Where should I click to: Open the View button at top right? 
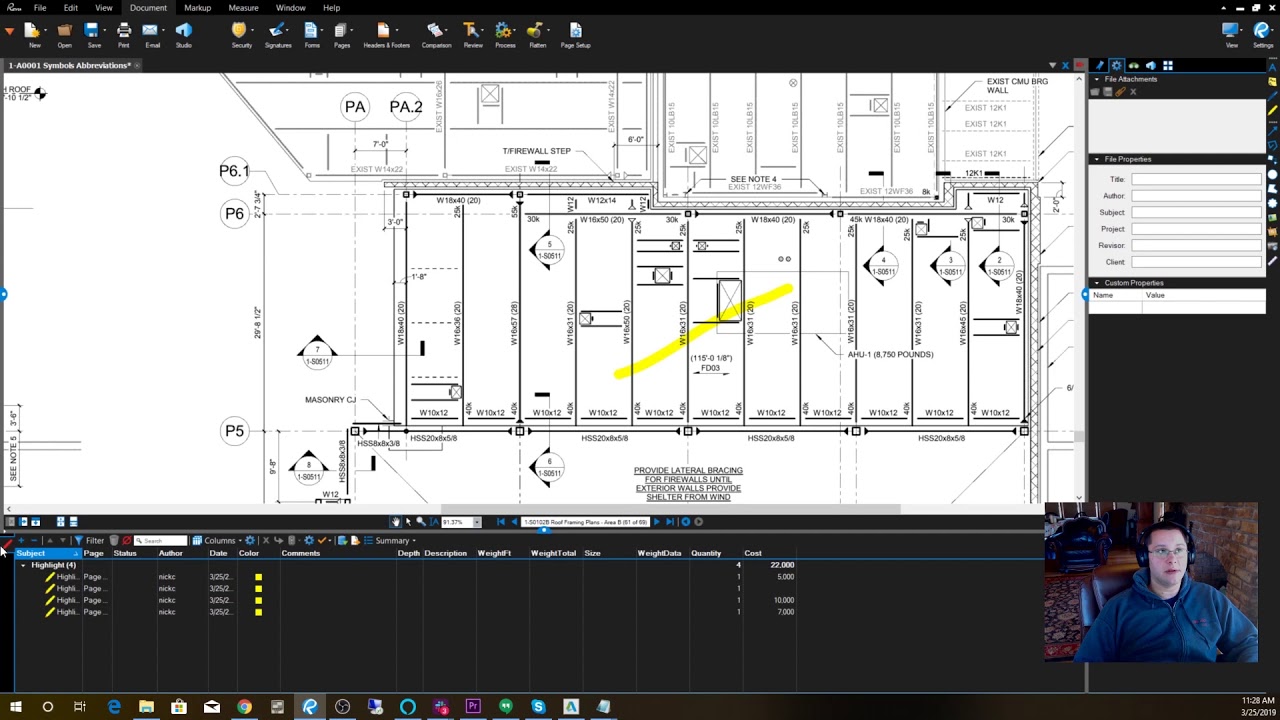(1231, 34)
